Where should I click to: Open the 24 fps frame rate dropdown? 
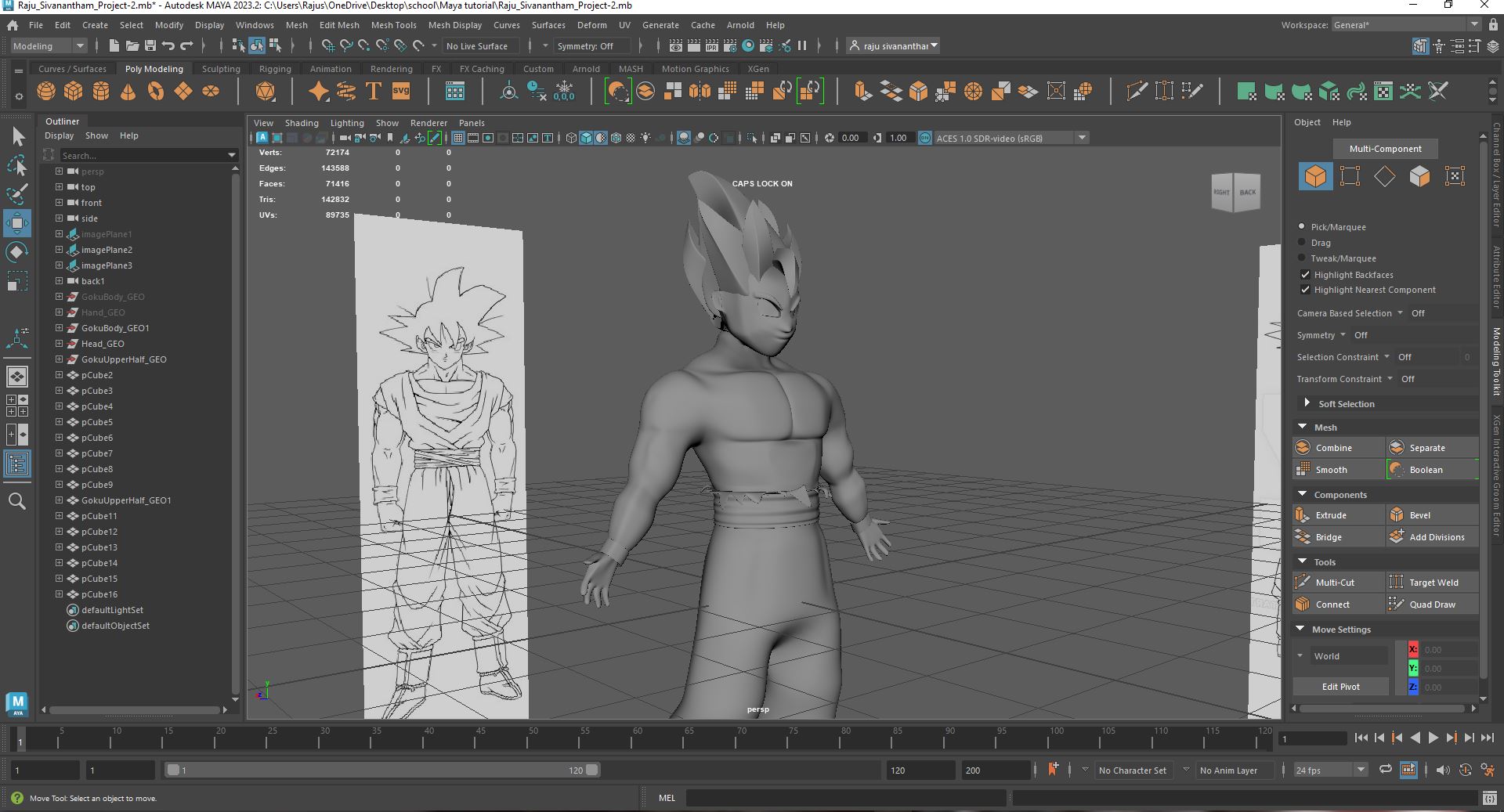click(1330, 770)
